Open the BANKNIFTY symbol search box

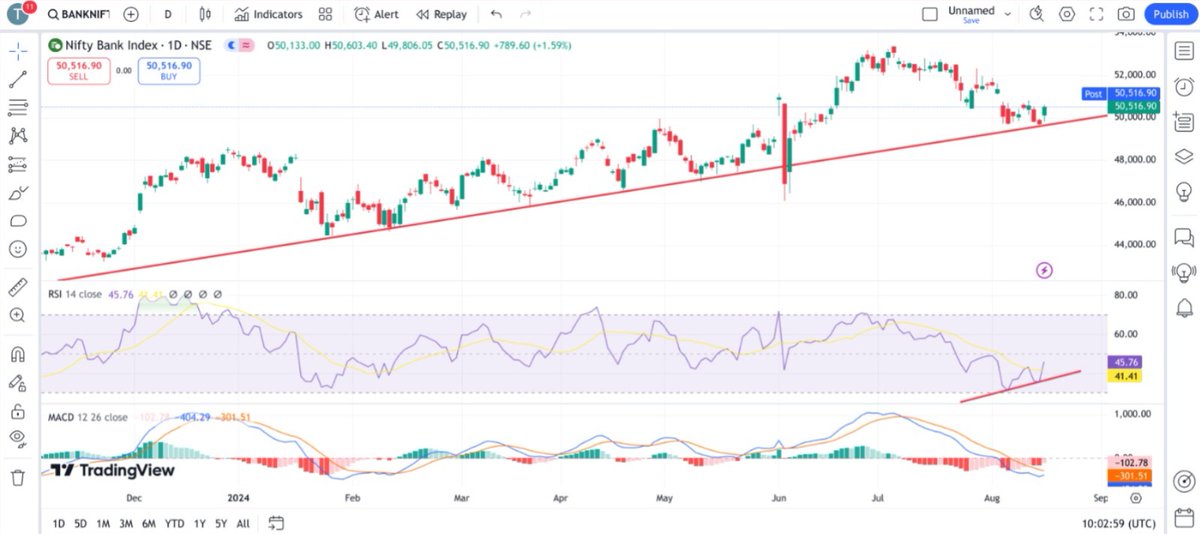[x=81, y=14]
